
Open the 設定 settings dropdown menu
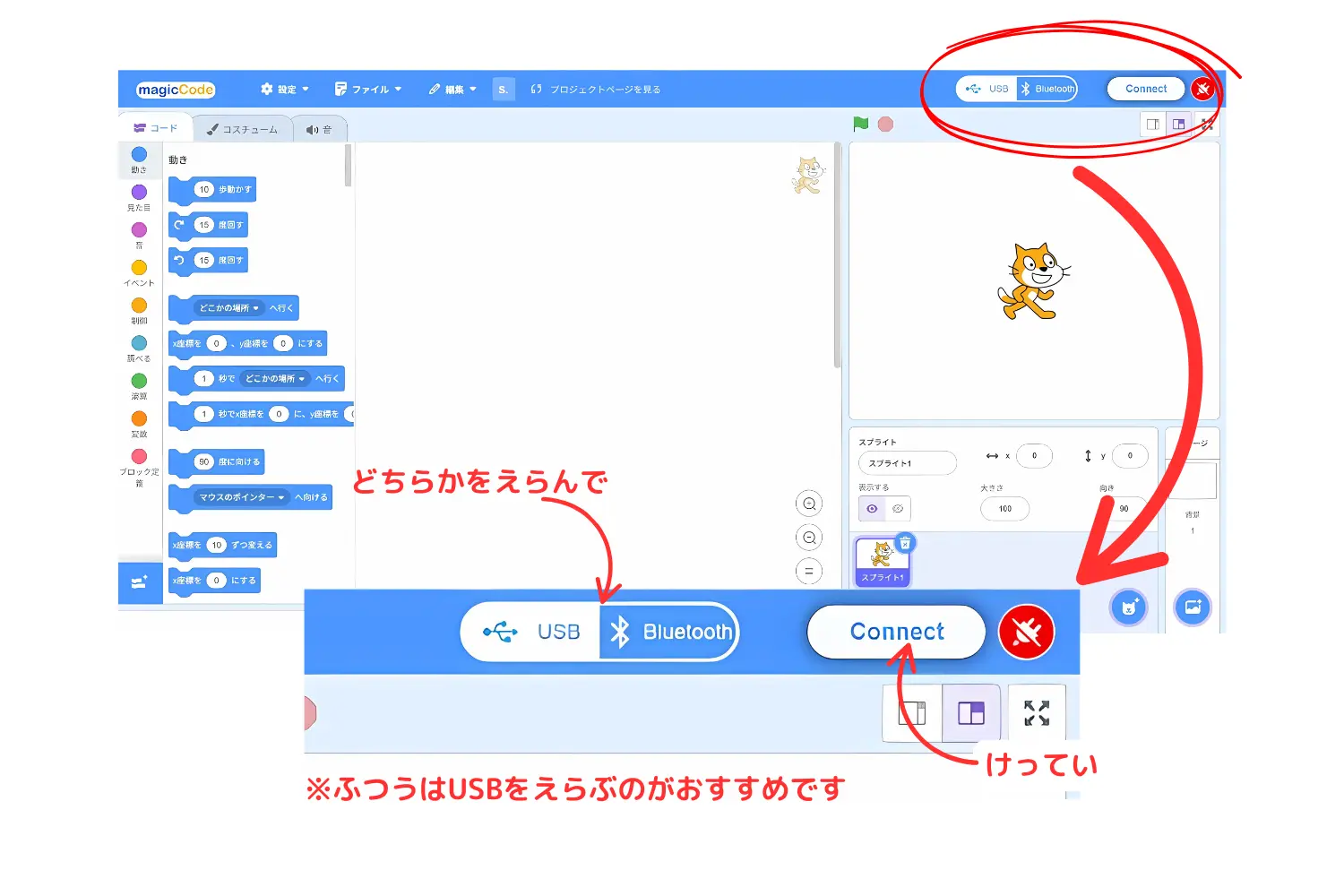(285, 90)
